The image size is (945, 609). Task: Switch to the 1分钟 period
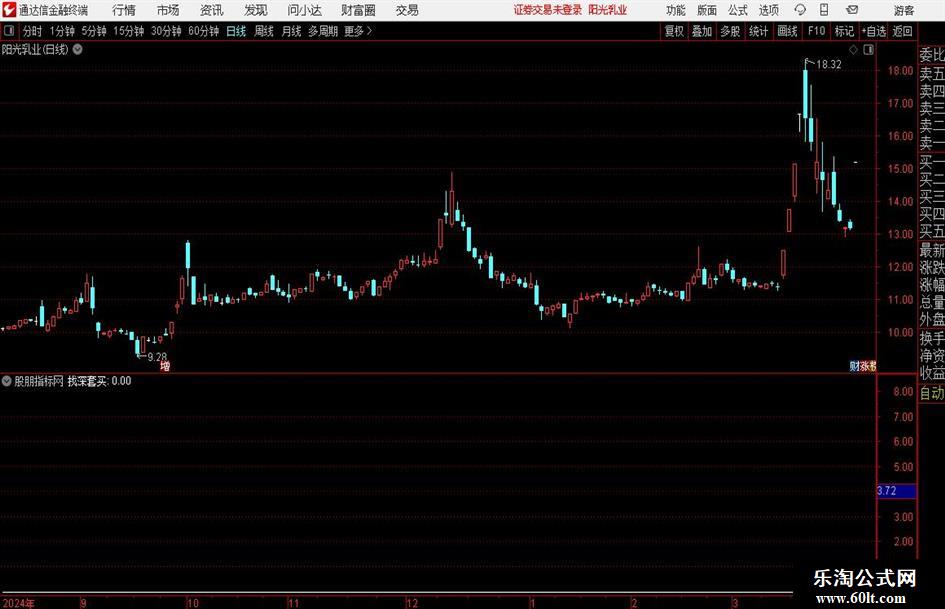pyautogui.click(x=62, y=31)
